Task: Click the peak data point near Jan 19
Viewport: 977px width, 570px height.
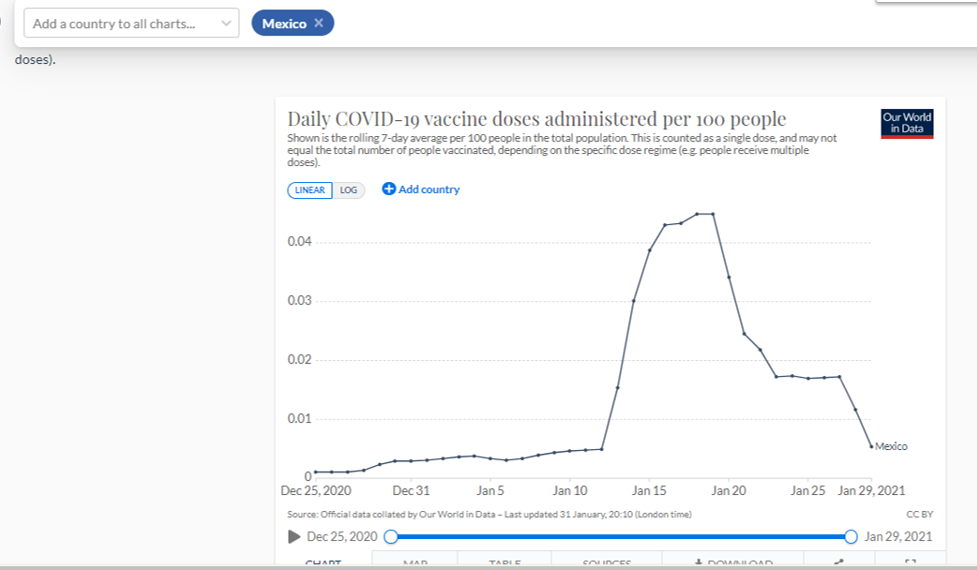Action: pos(712,214)
